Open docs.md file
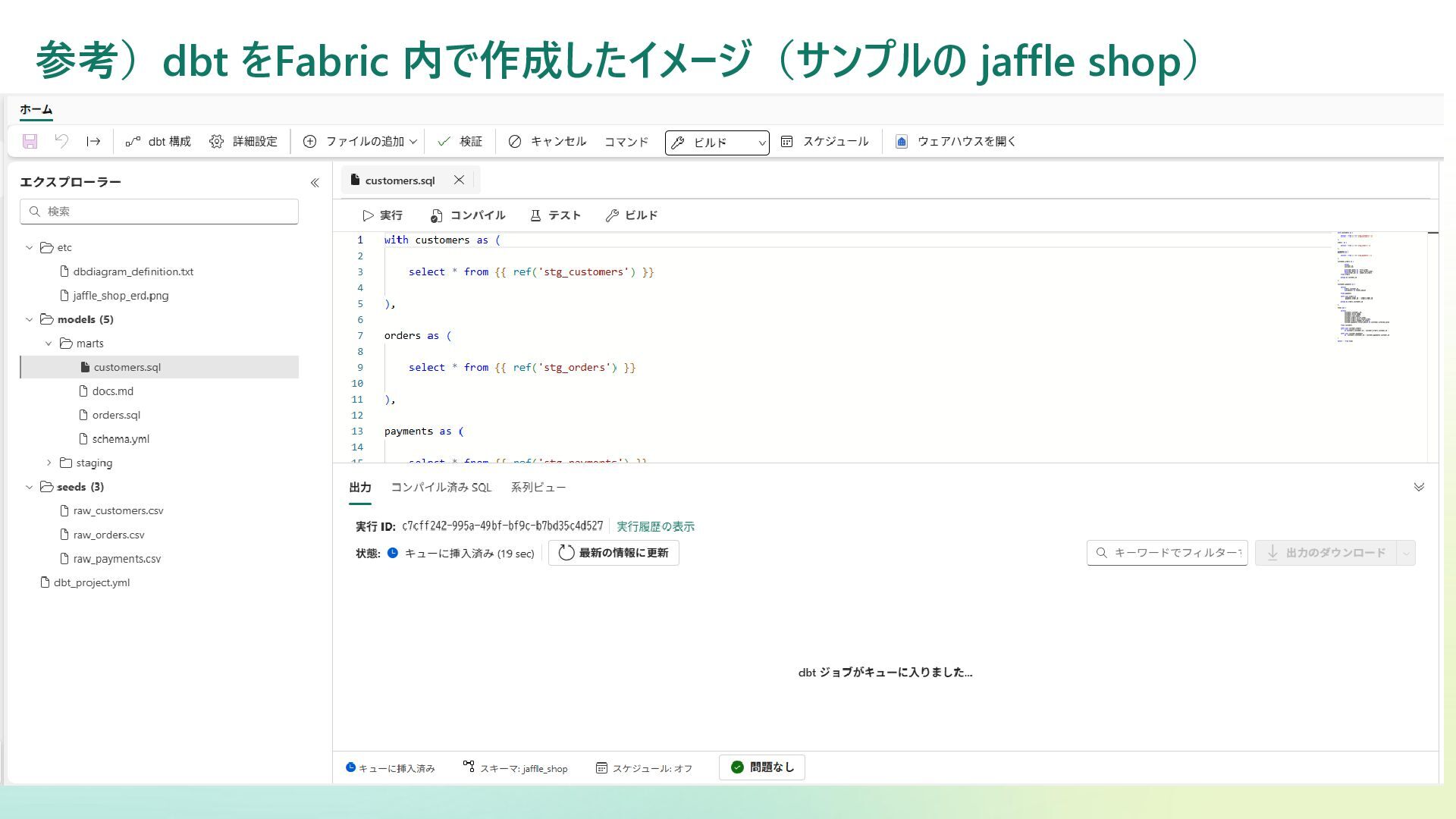Viewport: 1456px width, 819px height. pyautogui.click(x=106, y=391)
